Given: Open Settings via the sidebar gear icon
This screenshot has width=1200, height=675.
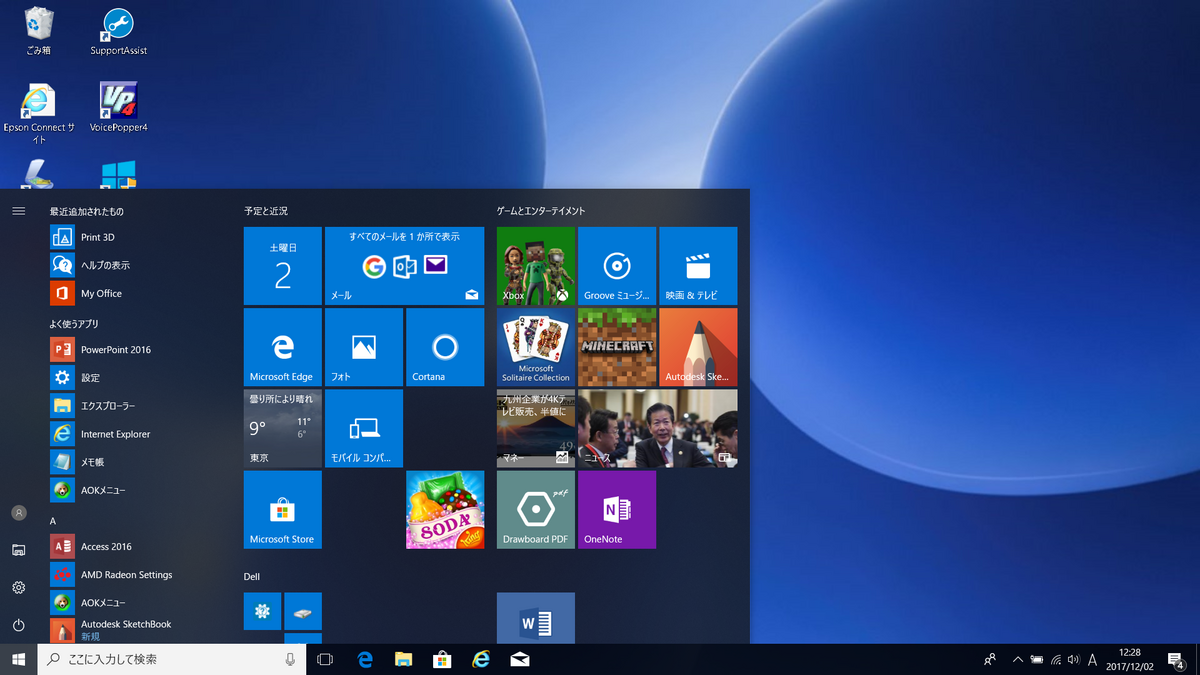Looking at the screenshot, I should (20, 589).
